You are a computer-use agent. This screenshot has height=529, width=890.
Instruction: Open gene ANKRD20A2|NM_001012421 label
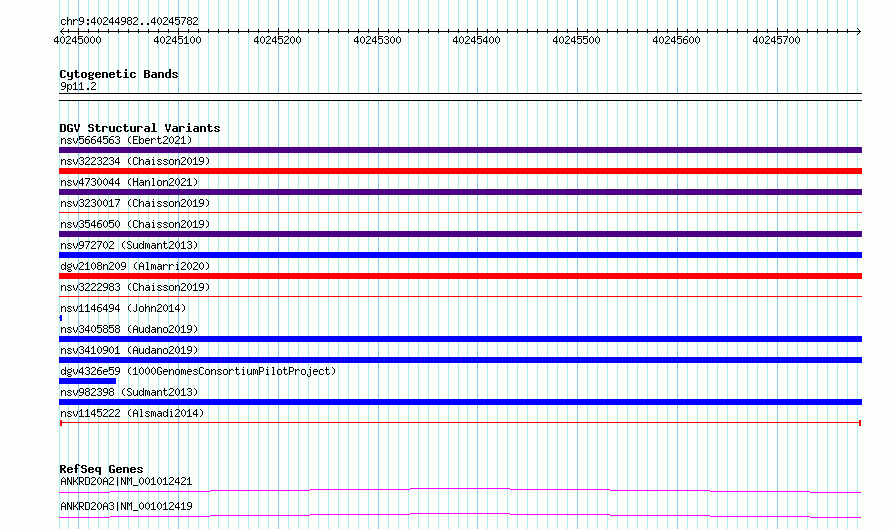(x=126, y=481)
